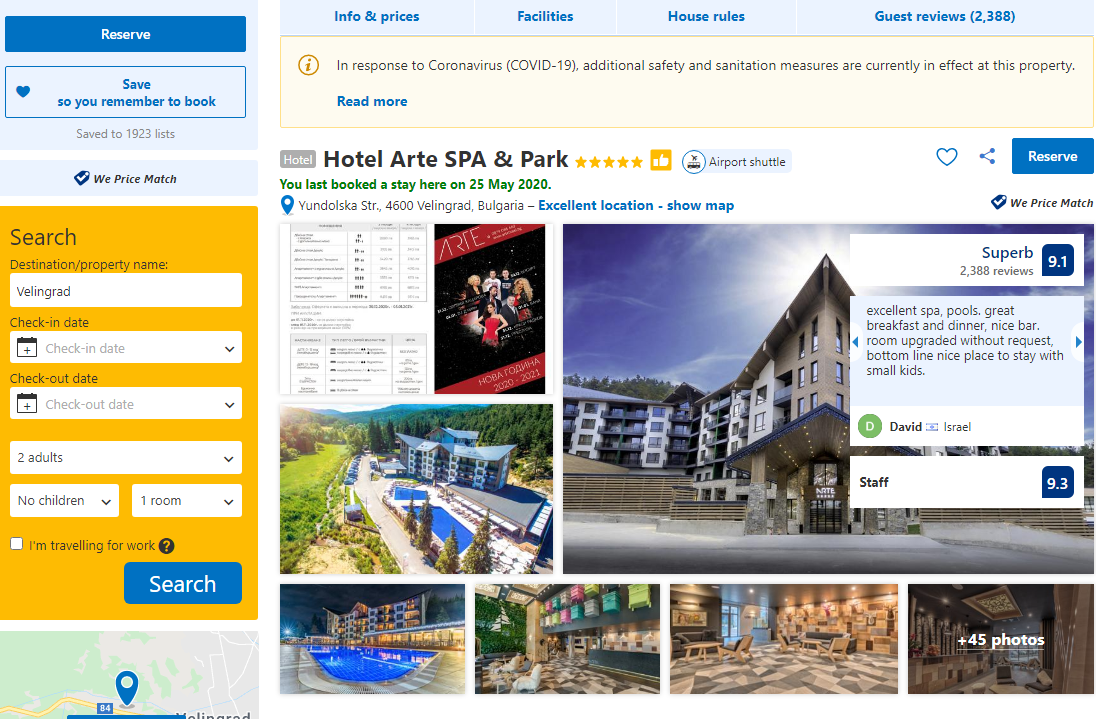The width and height of the screenshot is (1096, 719).
Task: Show the previous guest review with the left arrow
Action: [856, 342]
